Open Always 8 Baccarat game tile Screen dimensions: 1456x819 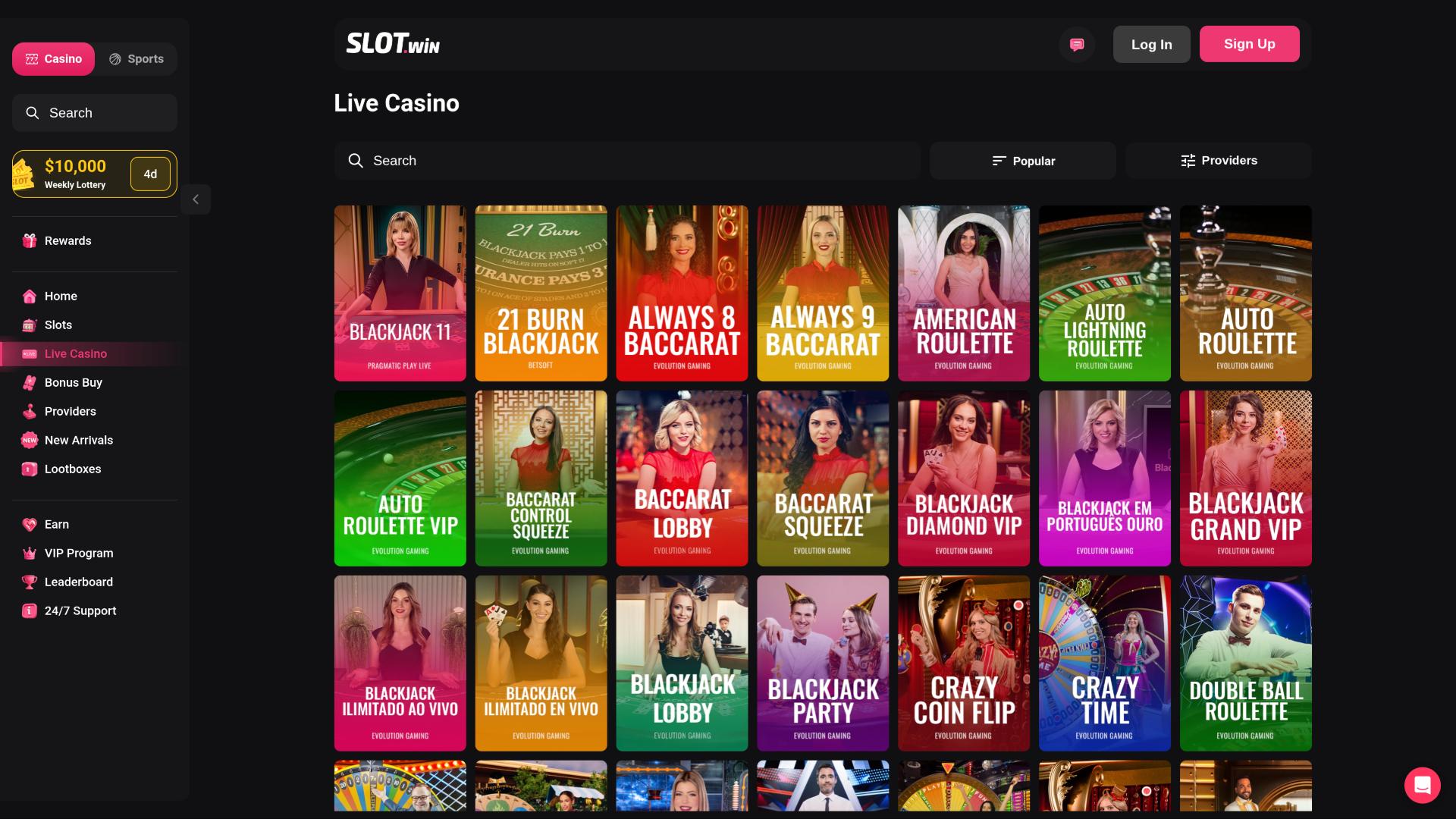[x=682, y=293]
